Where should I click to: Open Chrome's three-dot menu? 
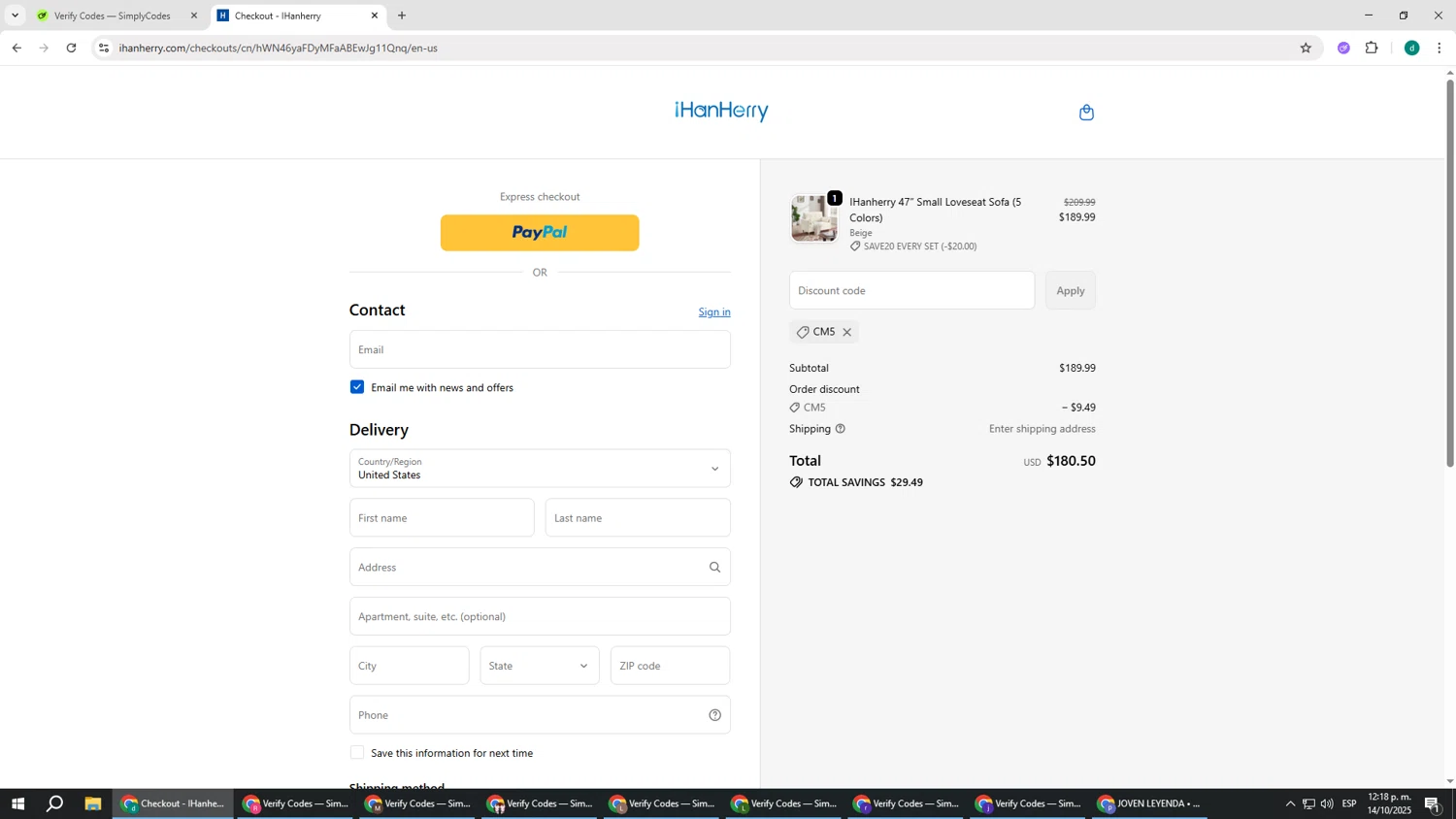pyautogui.click(x=1439, y=48)
